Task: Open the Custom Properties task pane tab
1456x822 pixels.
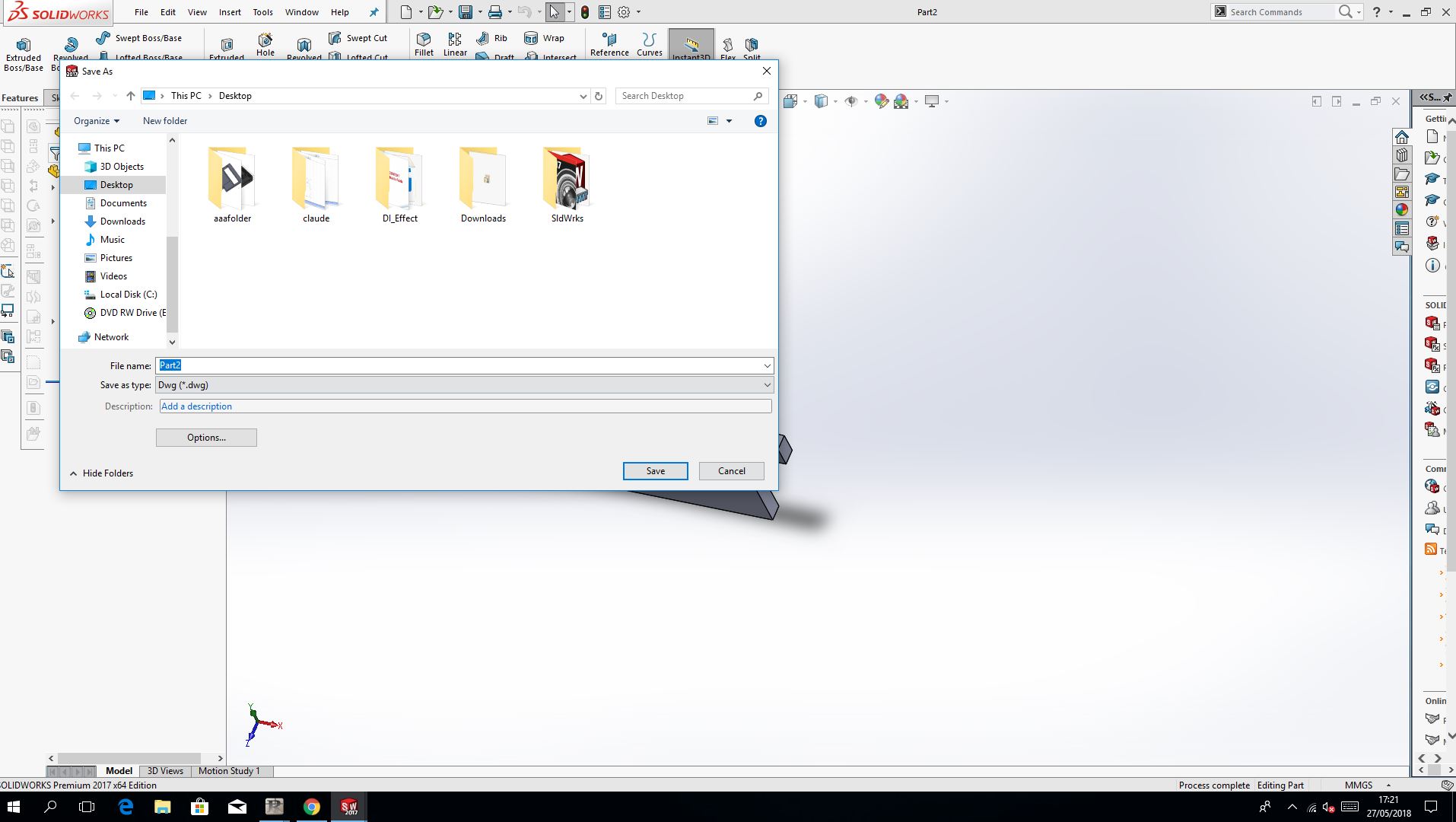Action: (1402, 228)
